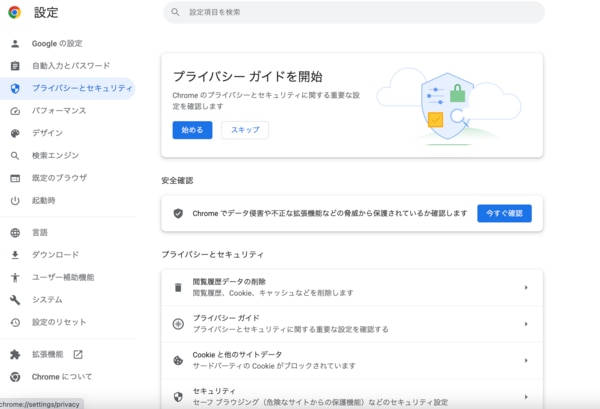
Task: Click the Chrome logo beside 設定
Action: (x=15, y=12)
